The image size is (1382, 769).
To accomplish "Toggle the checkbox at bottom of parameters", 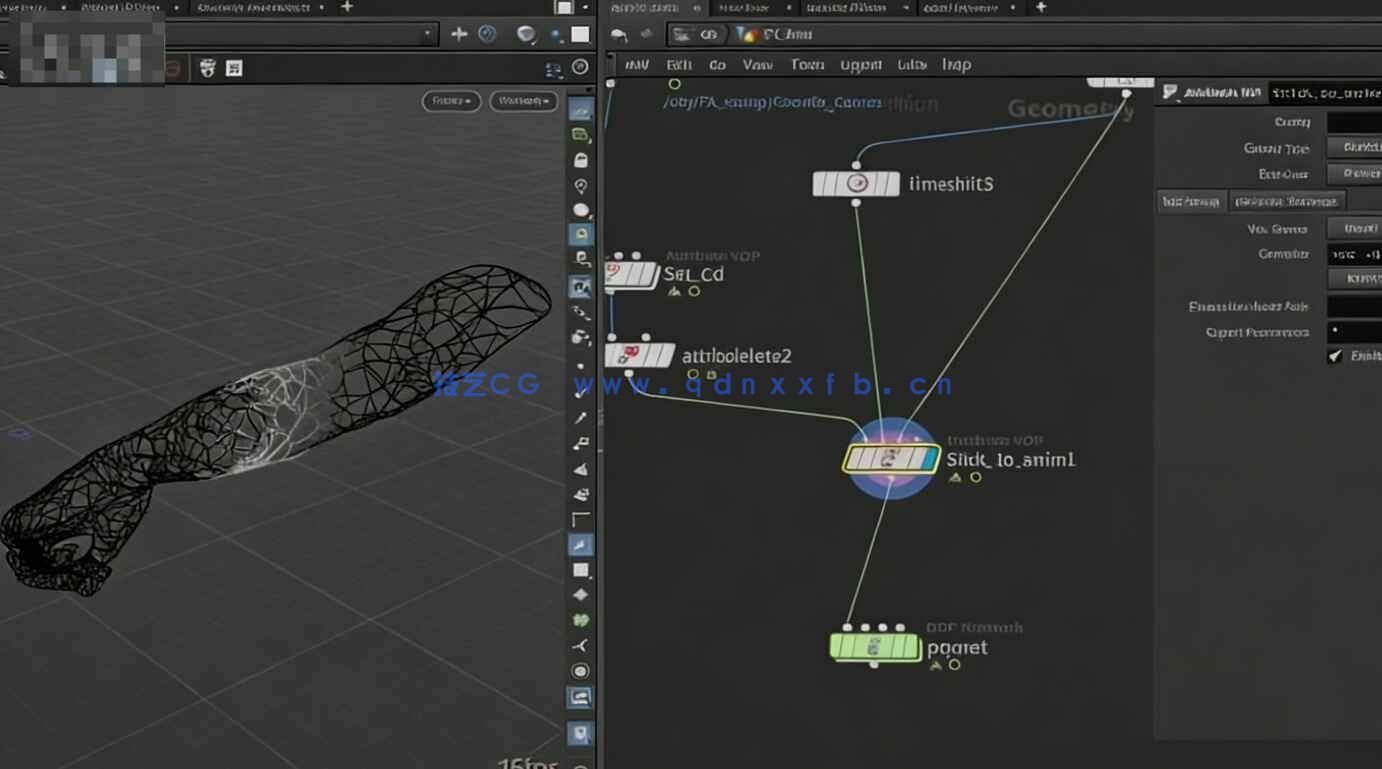I will click(1335, 356).
